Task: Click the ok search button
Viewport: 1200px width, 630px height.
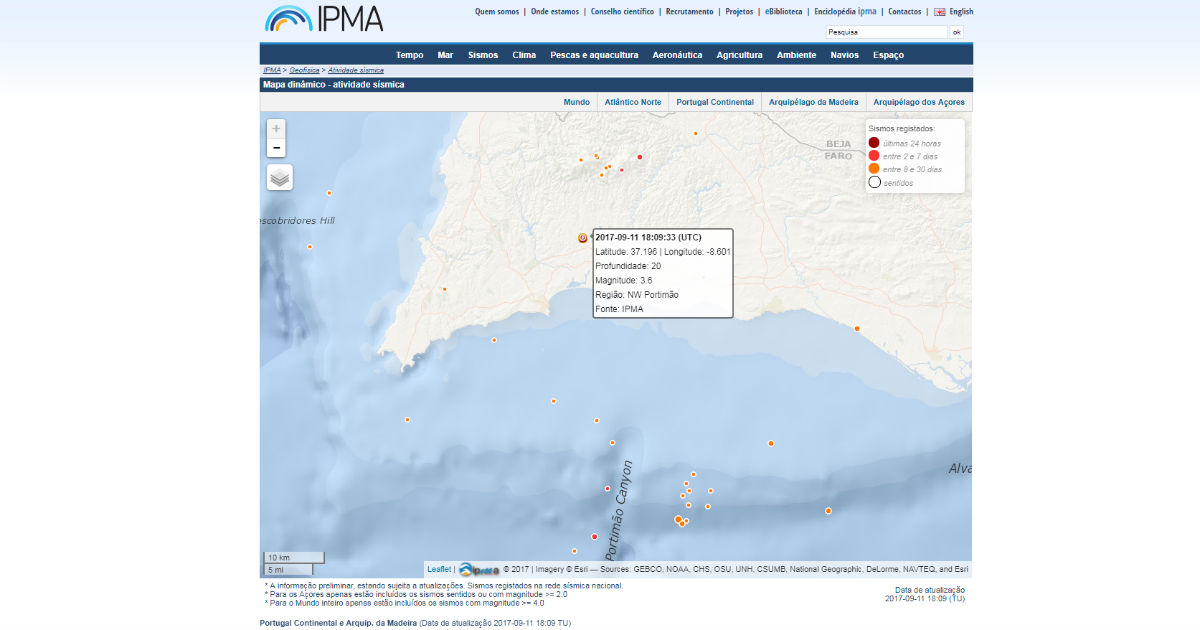Action: click(956, 32)
